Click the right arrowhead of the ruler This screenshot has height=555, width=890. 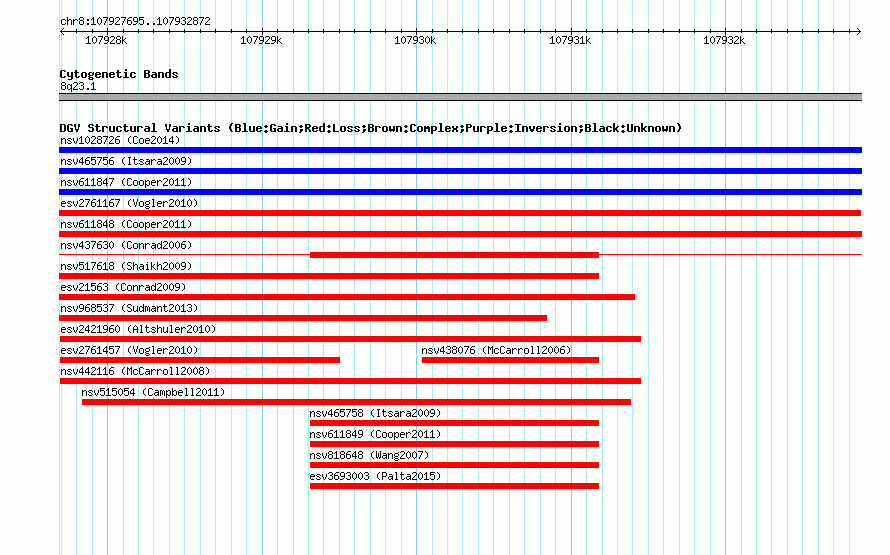tap(859, 32)
